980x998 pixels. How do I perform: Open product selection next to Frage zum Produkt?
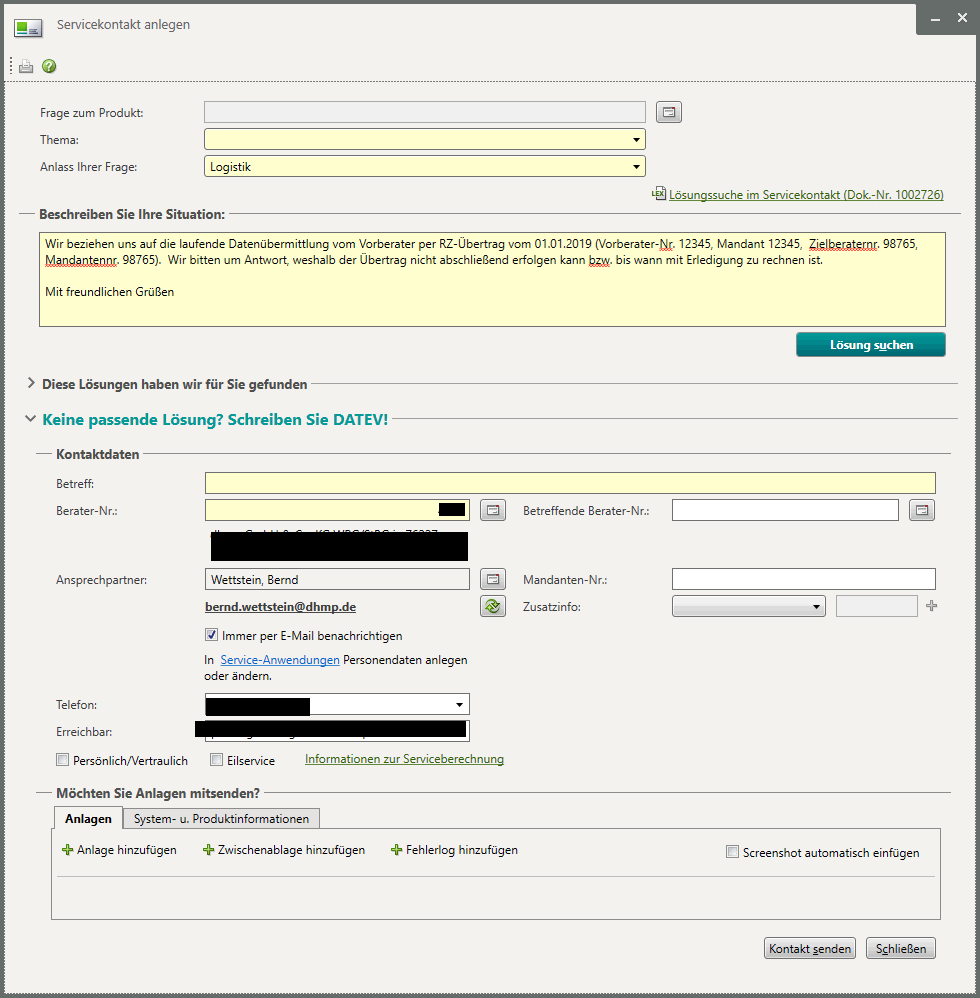(x=669, y=112)
